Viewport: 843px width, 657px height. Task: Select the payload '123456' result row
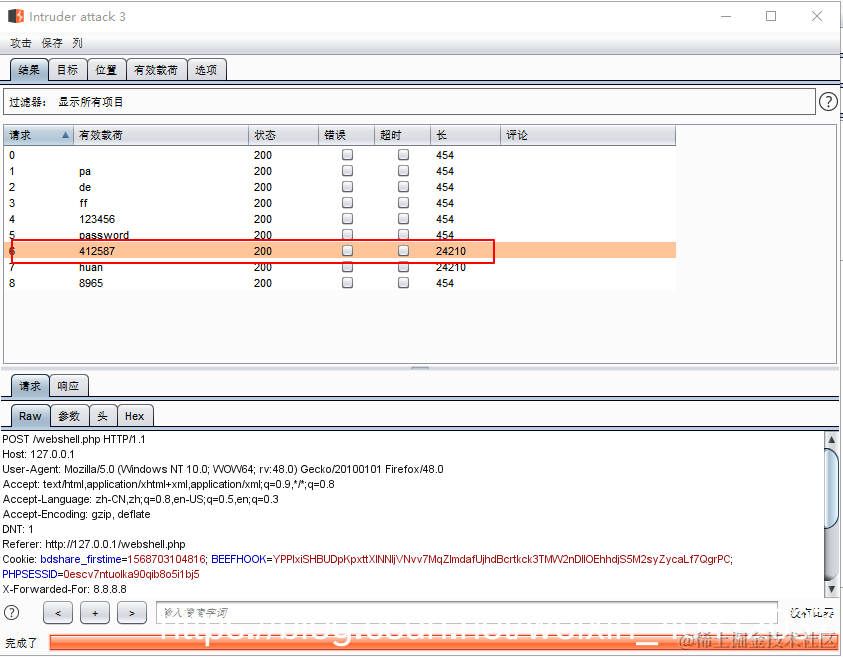click(340, 219)
